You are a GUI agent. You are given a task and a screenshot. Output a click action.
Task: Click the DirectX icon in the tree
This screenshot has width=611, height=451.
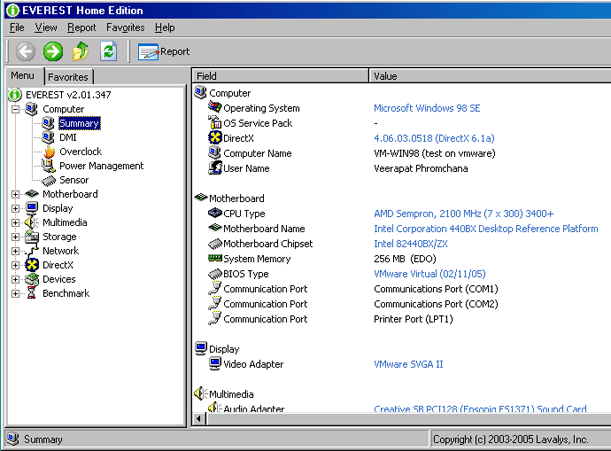pos(32,265)
